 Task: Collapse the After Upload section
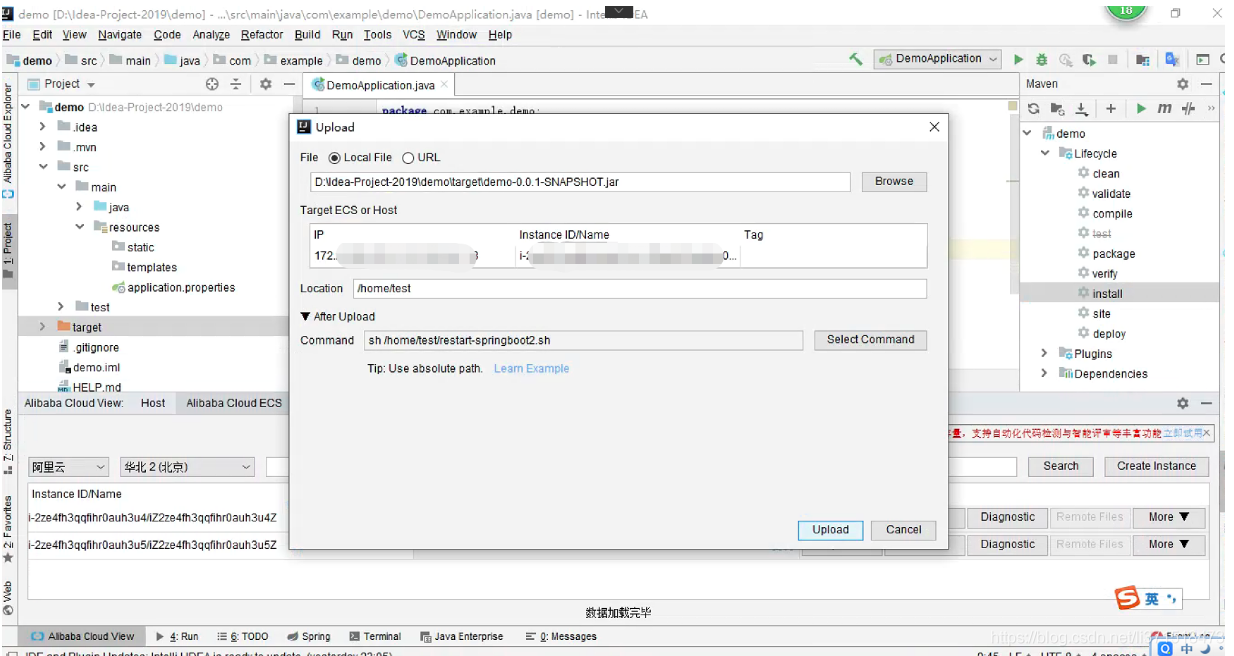coord(306,316)
